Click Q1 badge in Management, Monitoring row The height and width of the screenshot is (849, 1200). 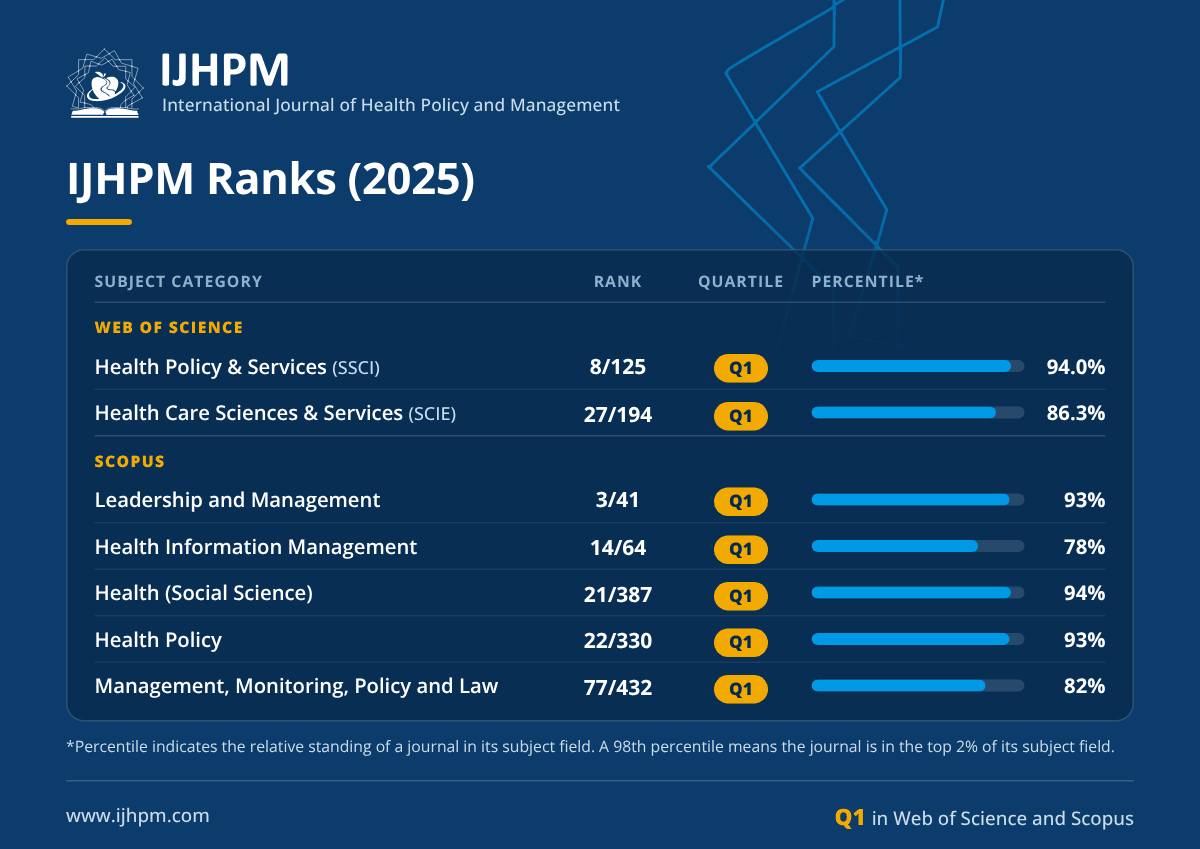point(741,688)
